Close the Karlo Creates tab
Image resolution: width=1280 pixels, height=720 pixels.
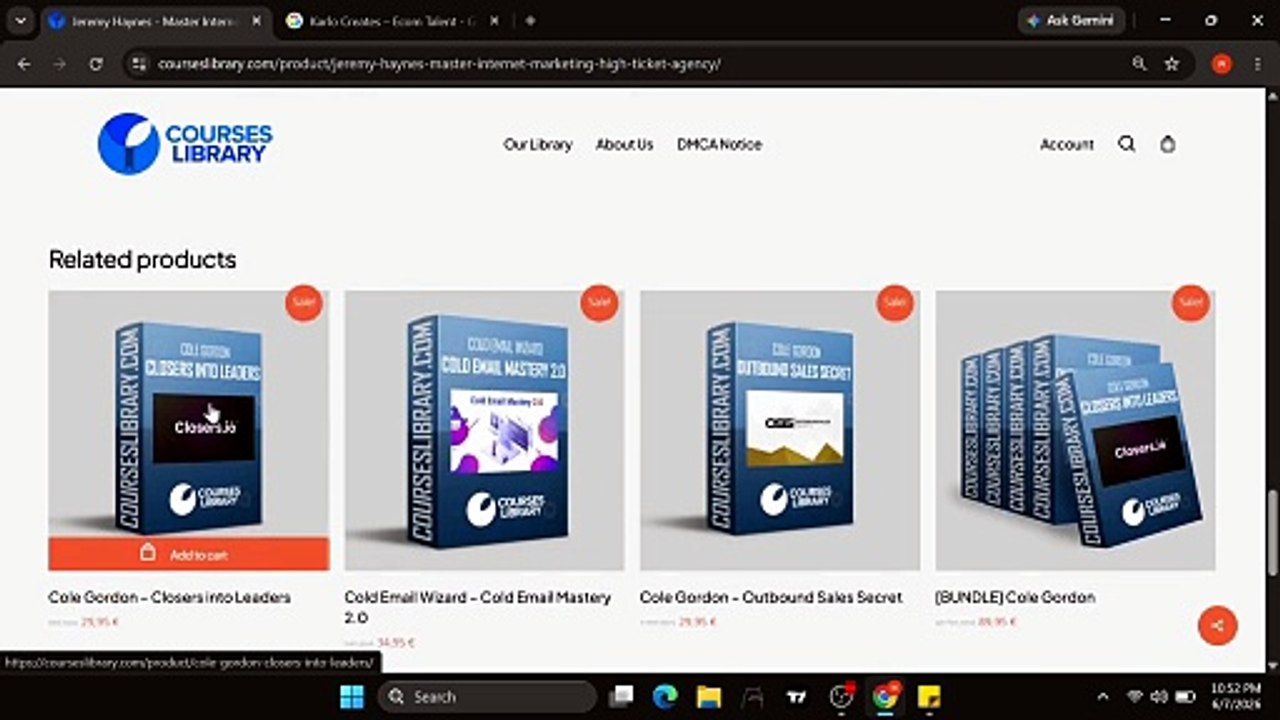click(x=494, y=20)
